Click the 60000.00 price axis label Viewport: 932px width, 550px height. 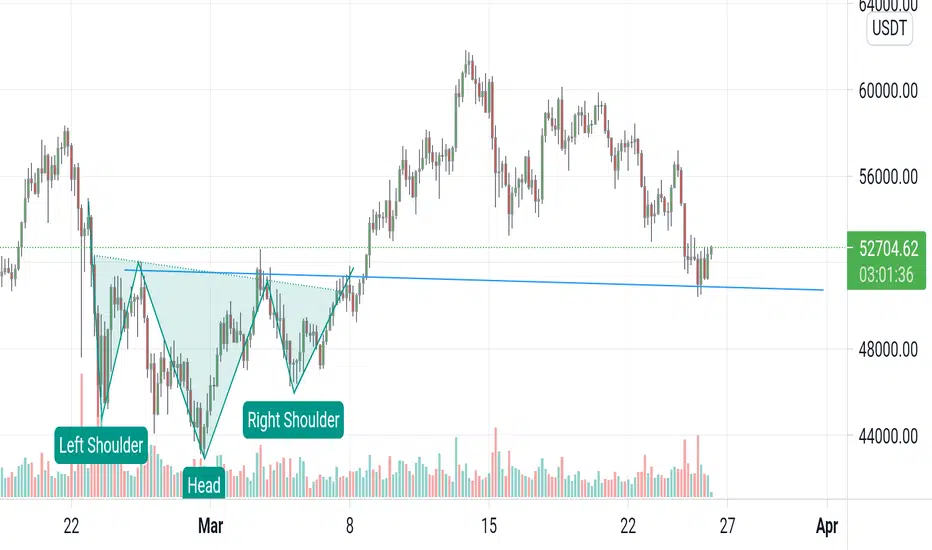[x=888, y=91]
